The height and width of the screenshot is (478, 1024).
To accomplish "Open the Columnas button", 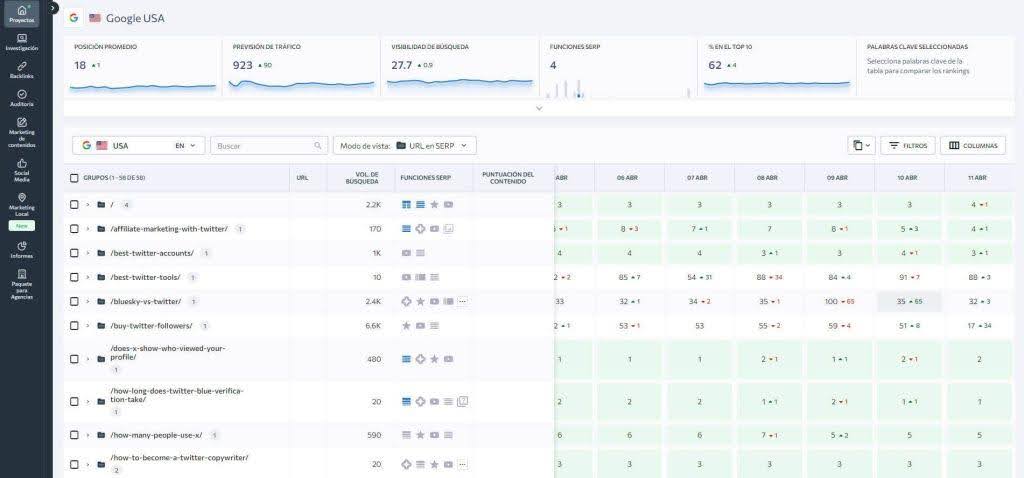I will coord(972,146).
